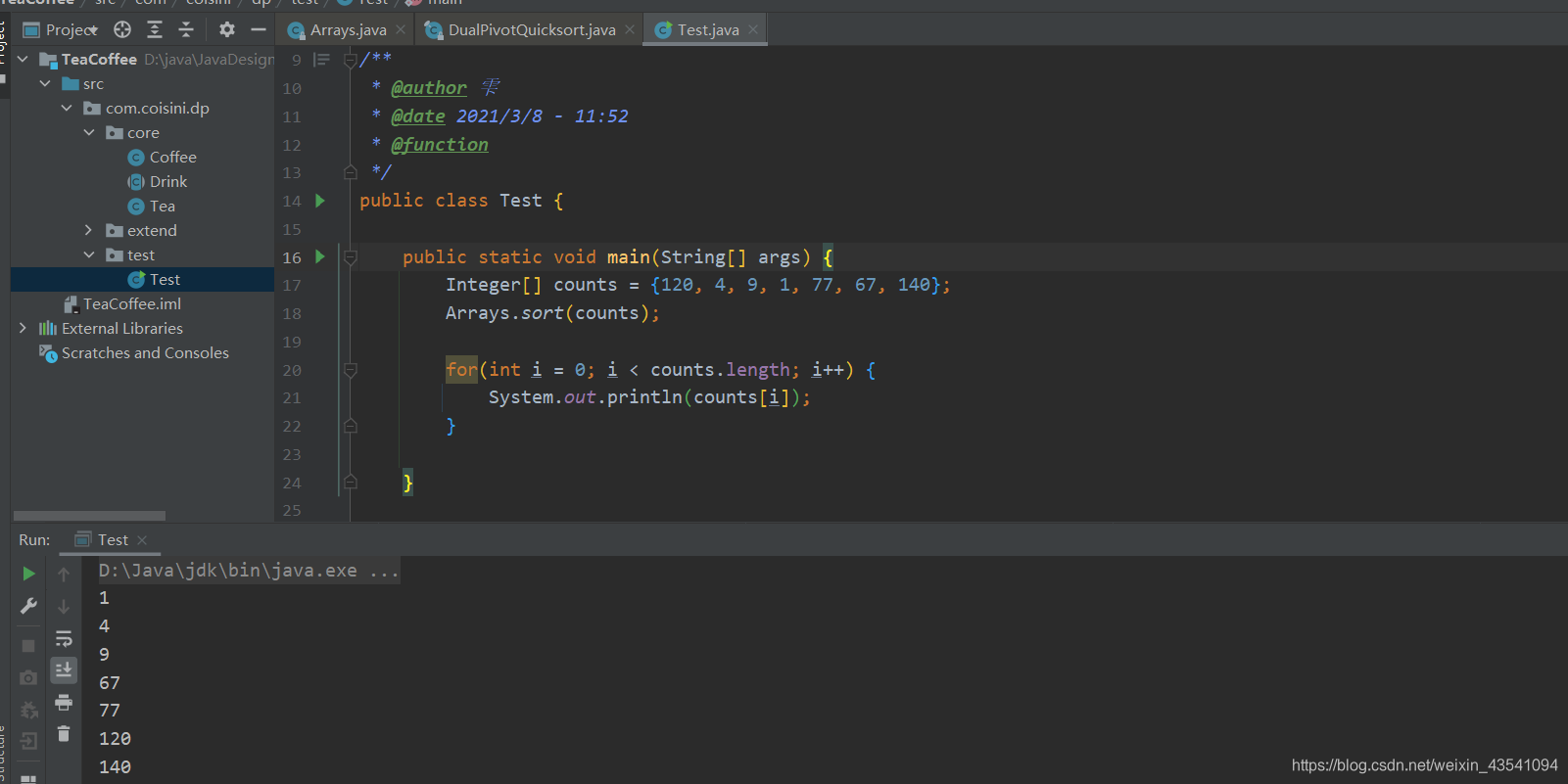This screenshot has height=784, width=1568.
Task: Close the Test.java tab
Action: [753, 30]
